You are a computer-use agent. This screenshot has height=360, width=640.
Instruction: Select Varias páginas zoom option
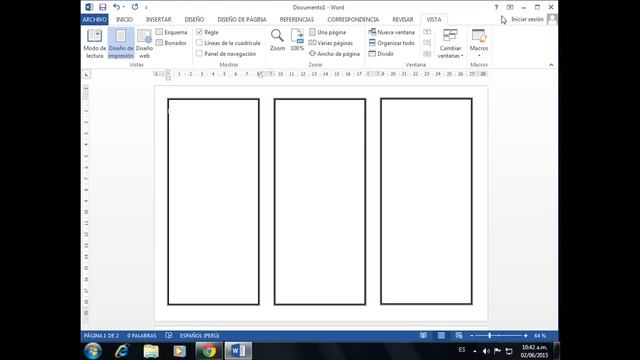[331, 43]
